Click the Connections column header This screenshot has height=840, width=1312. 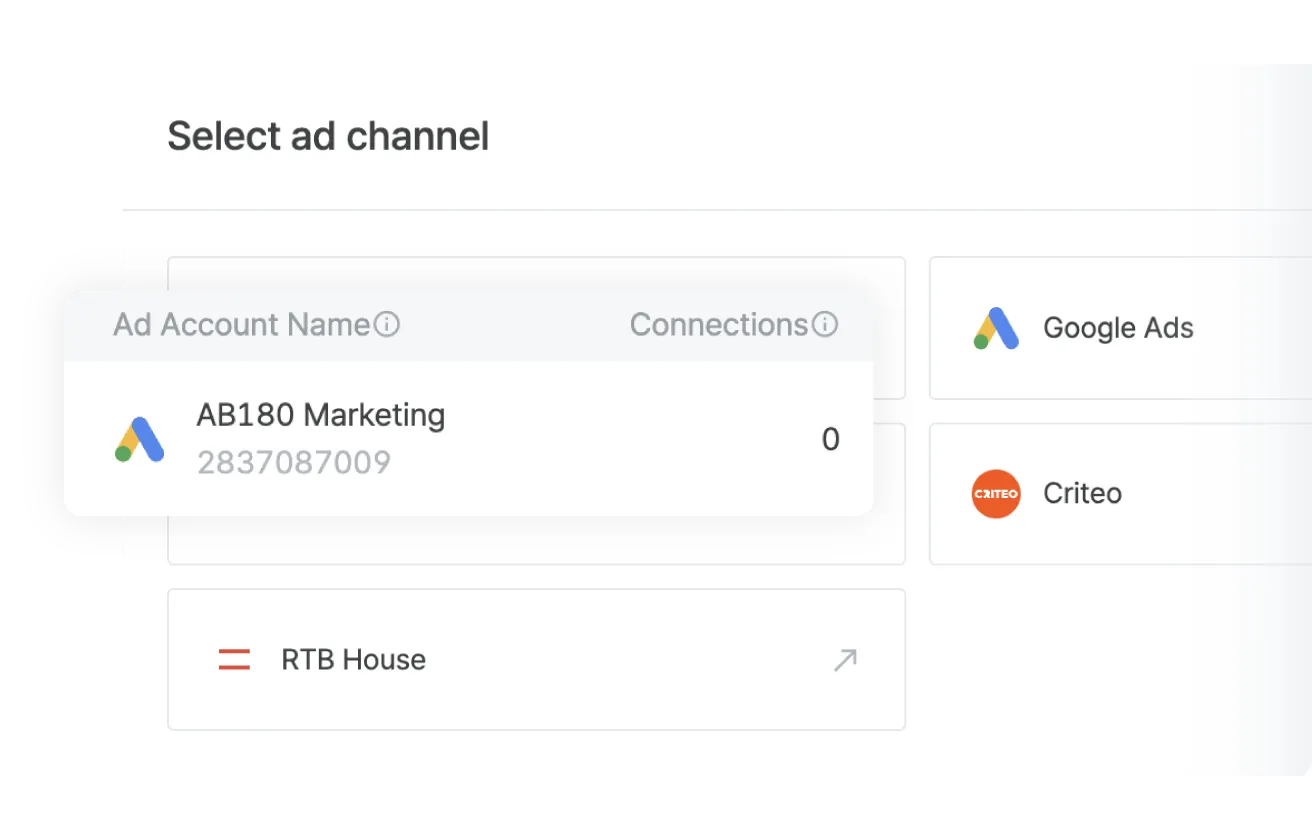tap(718, 324)
